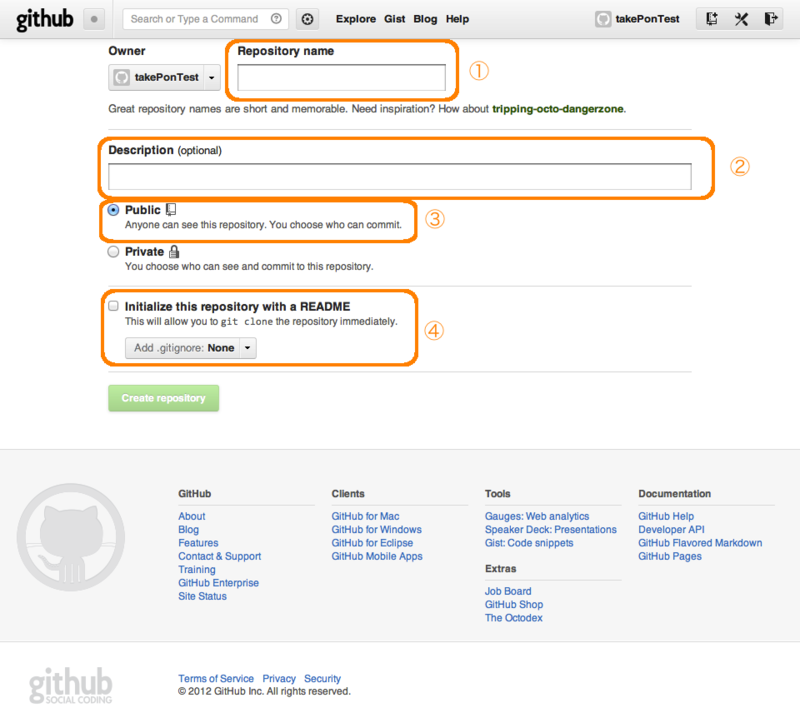Open GitHub Mobile Apps link
The width and height of the screenshot is (800, 713).
(377, 556)
